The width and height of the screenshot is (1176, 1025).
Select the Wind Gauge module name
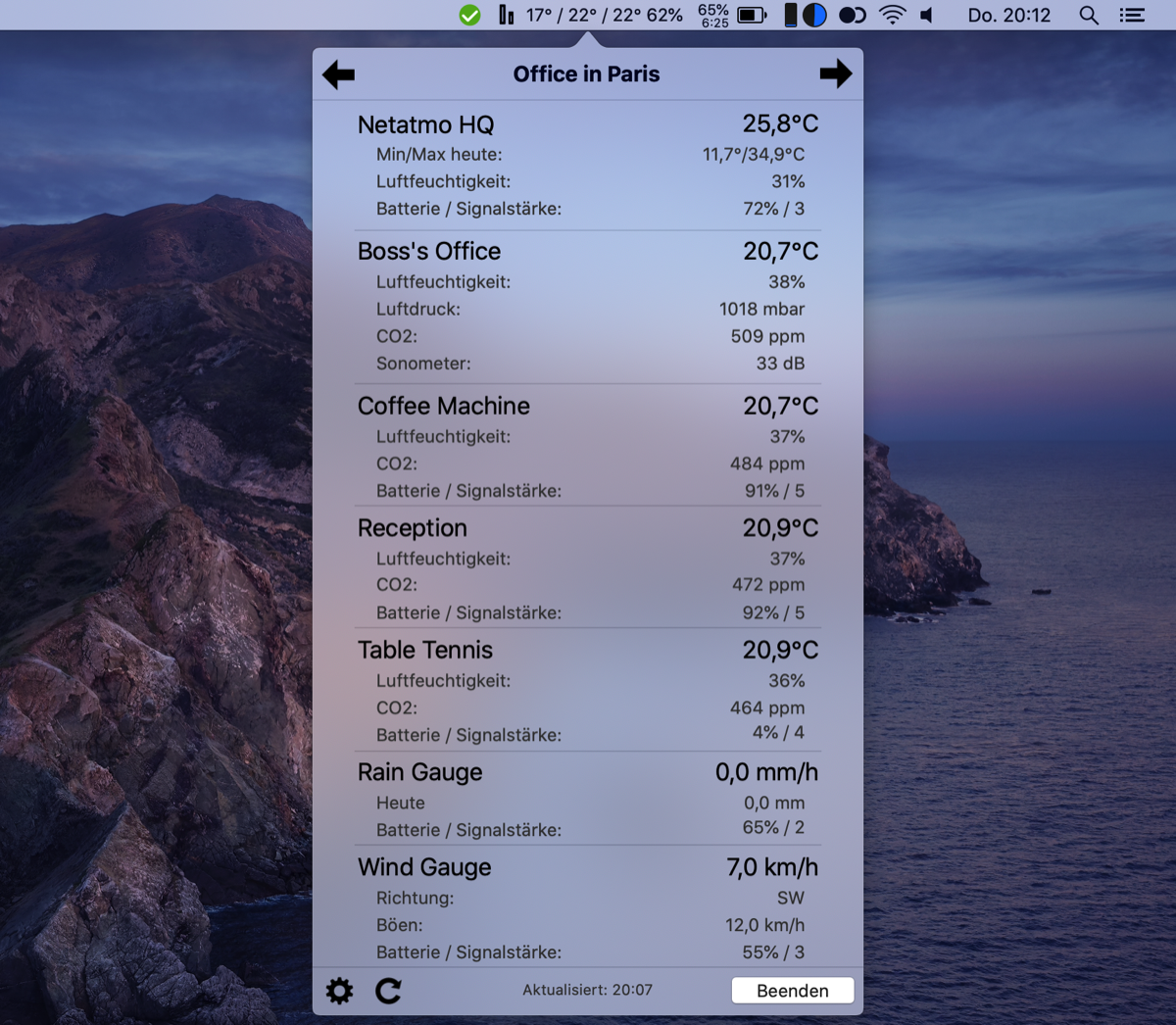(x=424, y=867)
